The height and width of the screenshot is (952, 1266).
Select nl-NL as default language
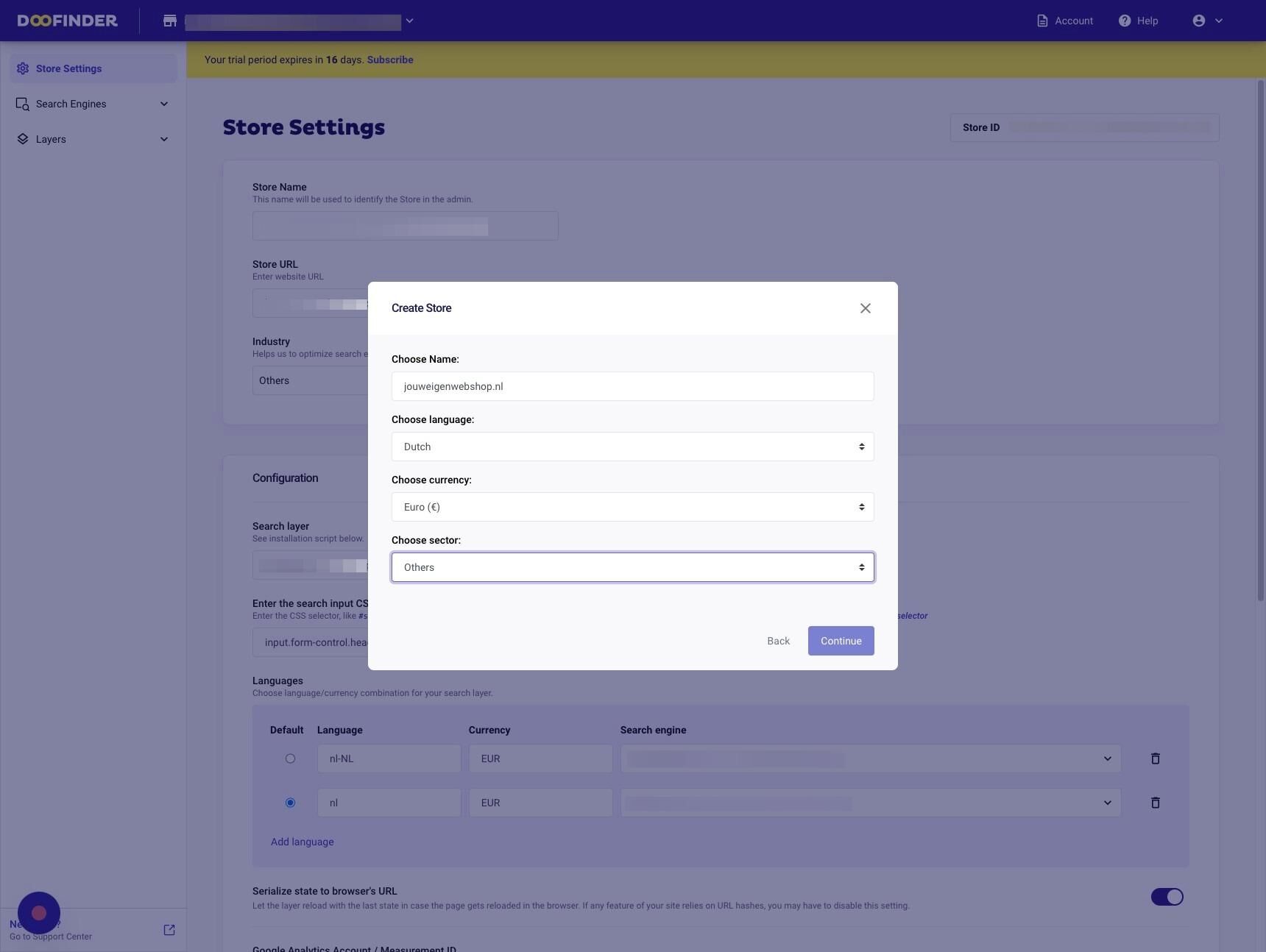[x=290, y=759]
